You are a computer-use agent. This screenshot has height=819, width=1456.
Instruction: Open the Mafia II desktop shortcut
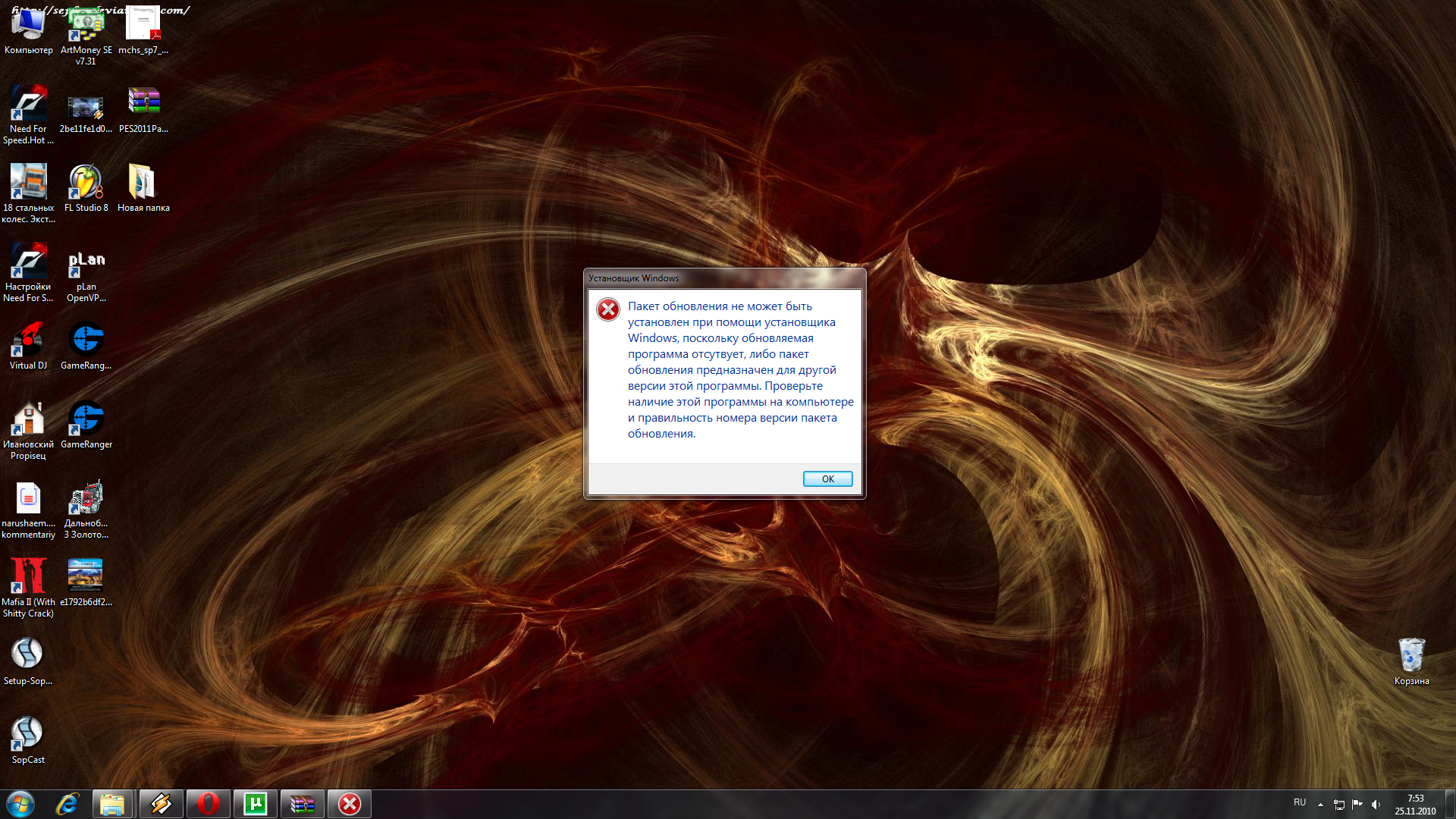pyautogui.click(x=28, y=576)
